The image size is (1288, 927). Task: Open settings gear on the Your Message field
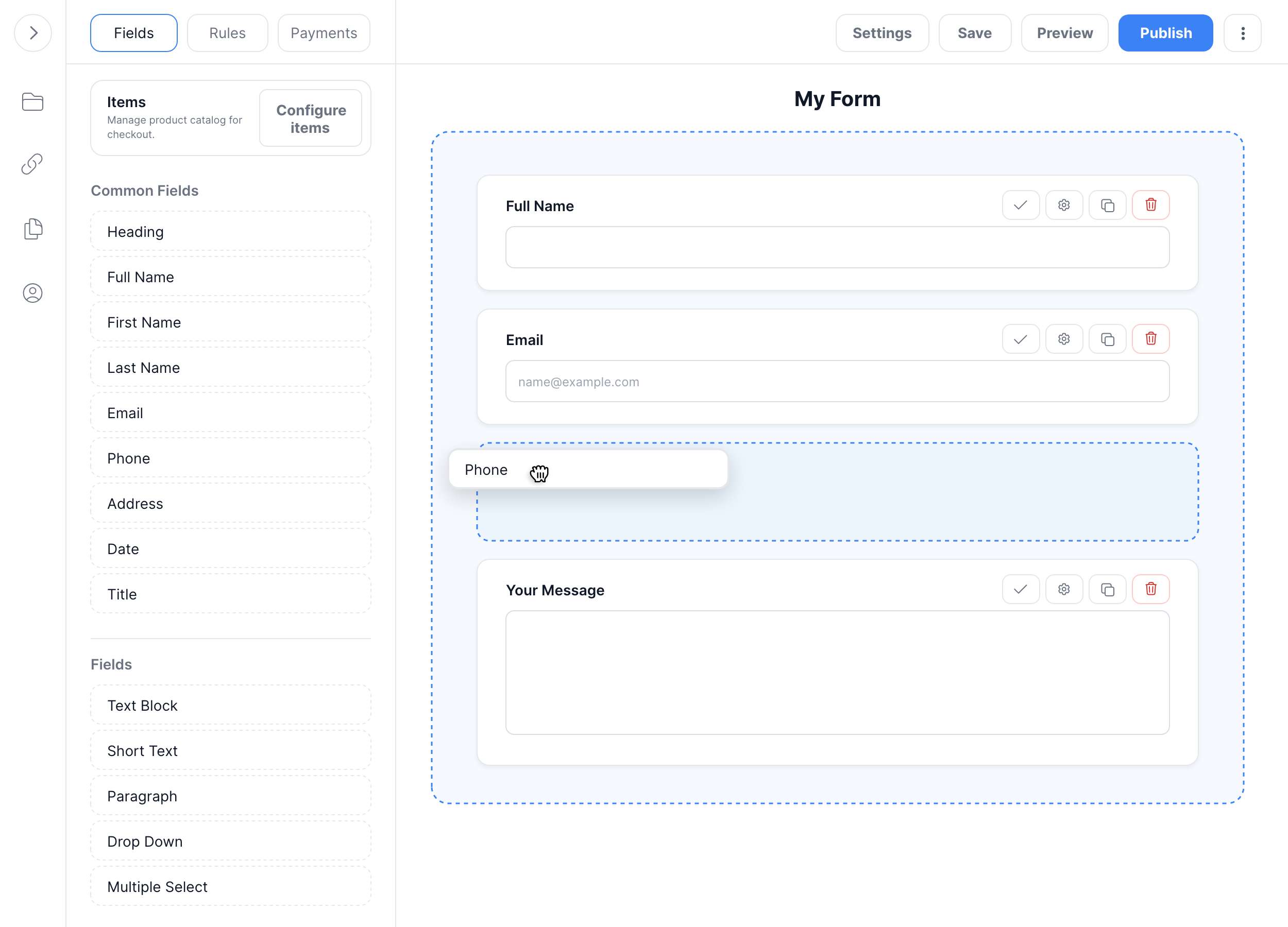1064,589
